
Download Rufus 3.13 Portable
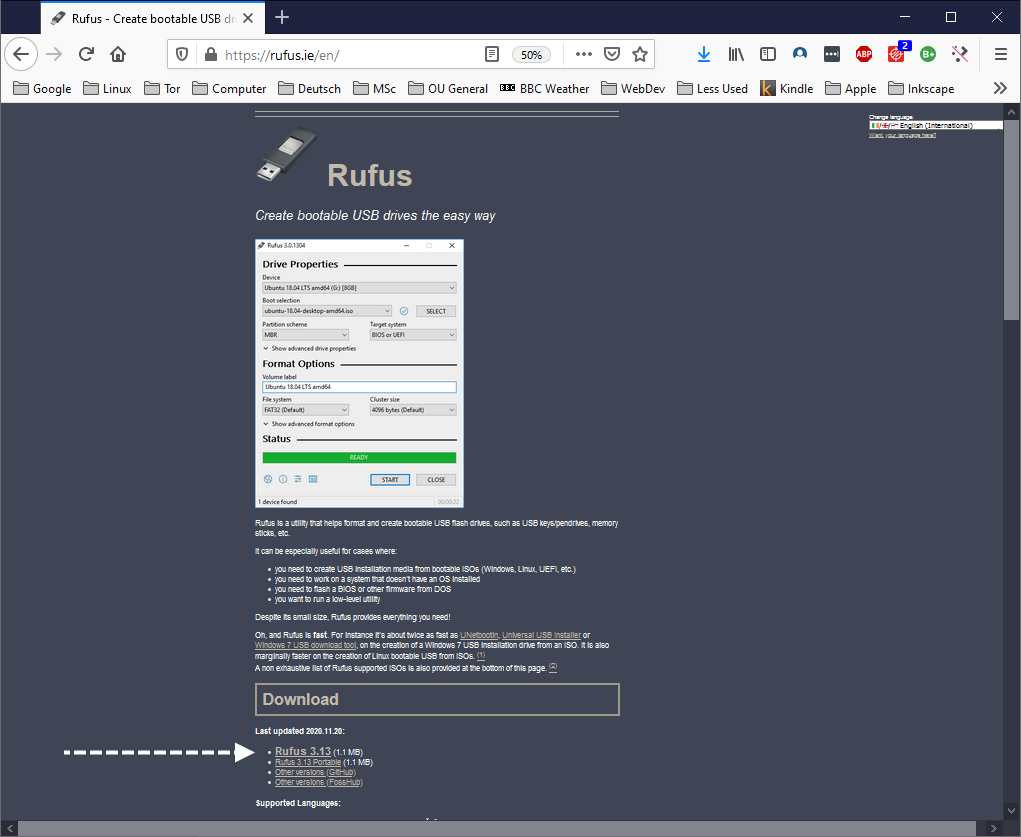[308, 762]
